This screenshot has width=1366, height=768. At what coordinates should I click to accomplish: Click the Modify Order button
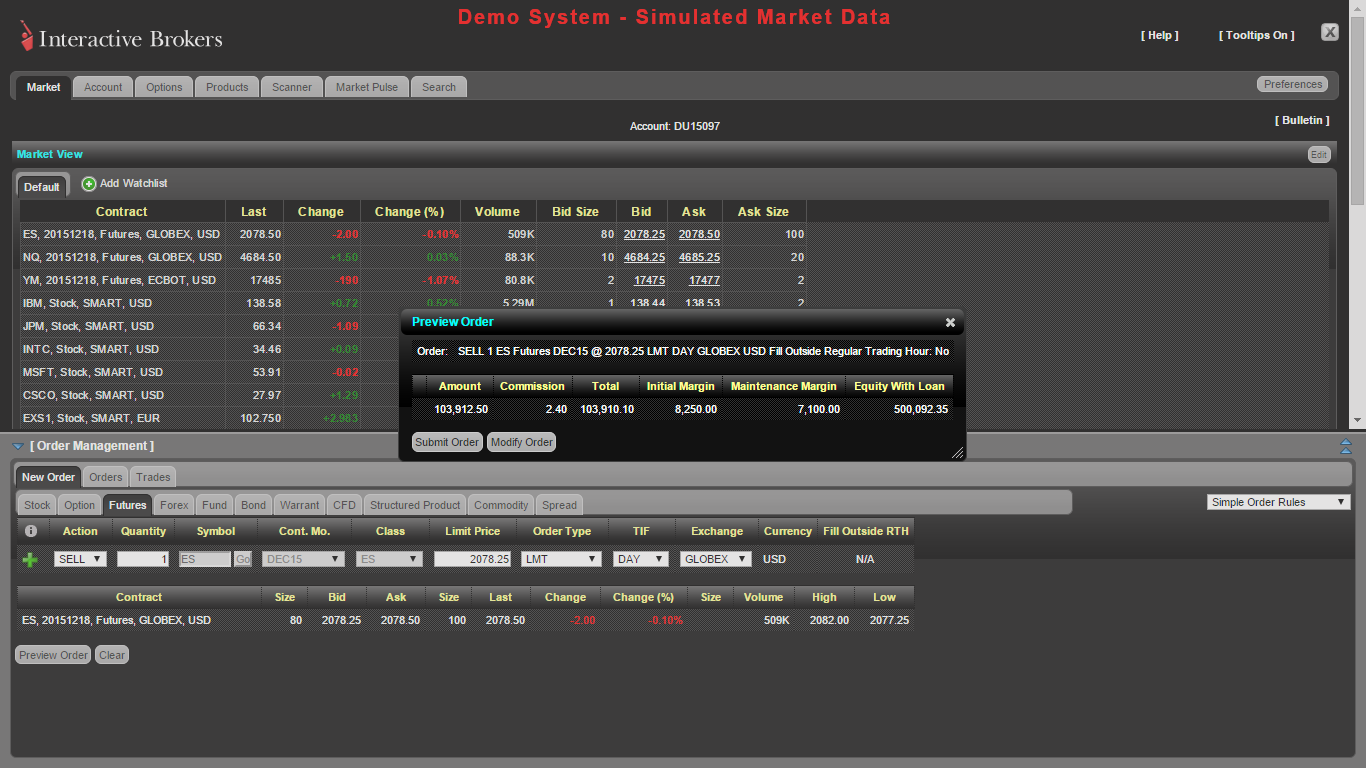tap(522, 442)
